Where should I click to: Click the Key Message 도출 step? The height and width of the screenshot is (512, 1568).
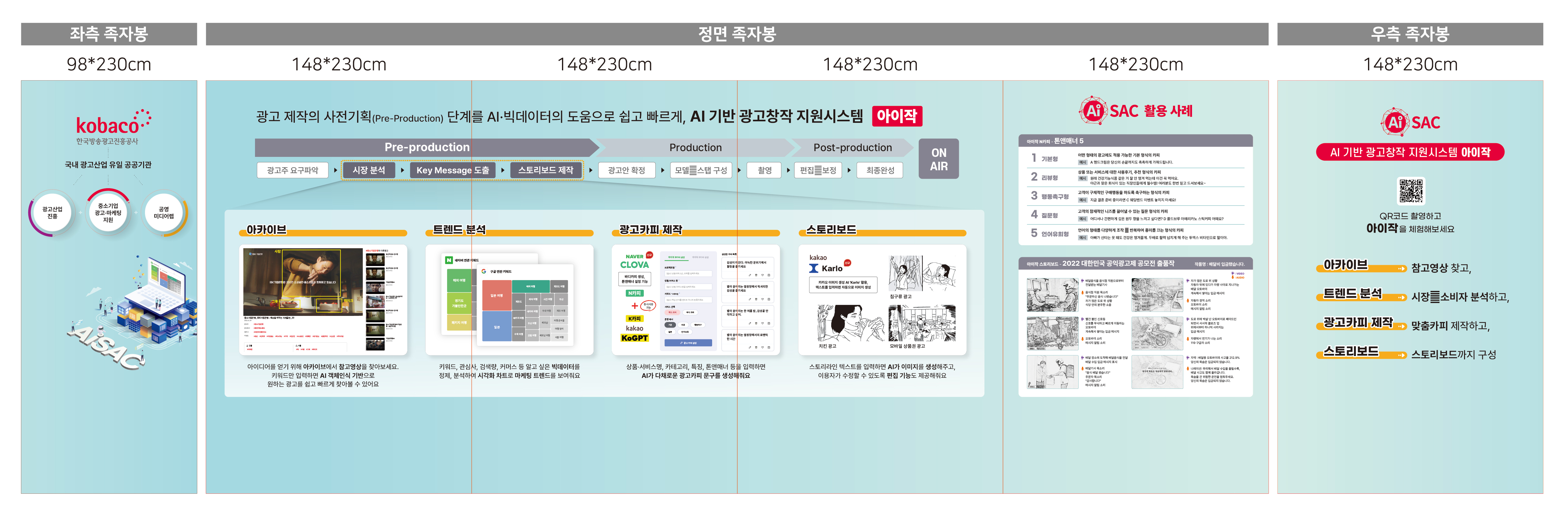pos(452,171)
